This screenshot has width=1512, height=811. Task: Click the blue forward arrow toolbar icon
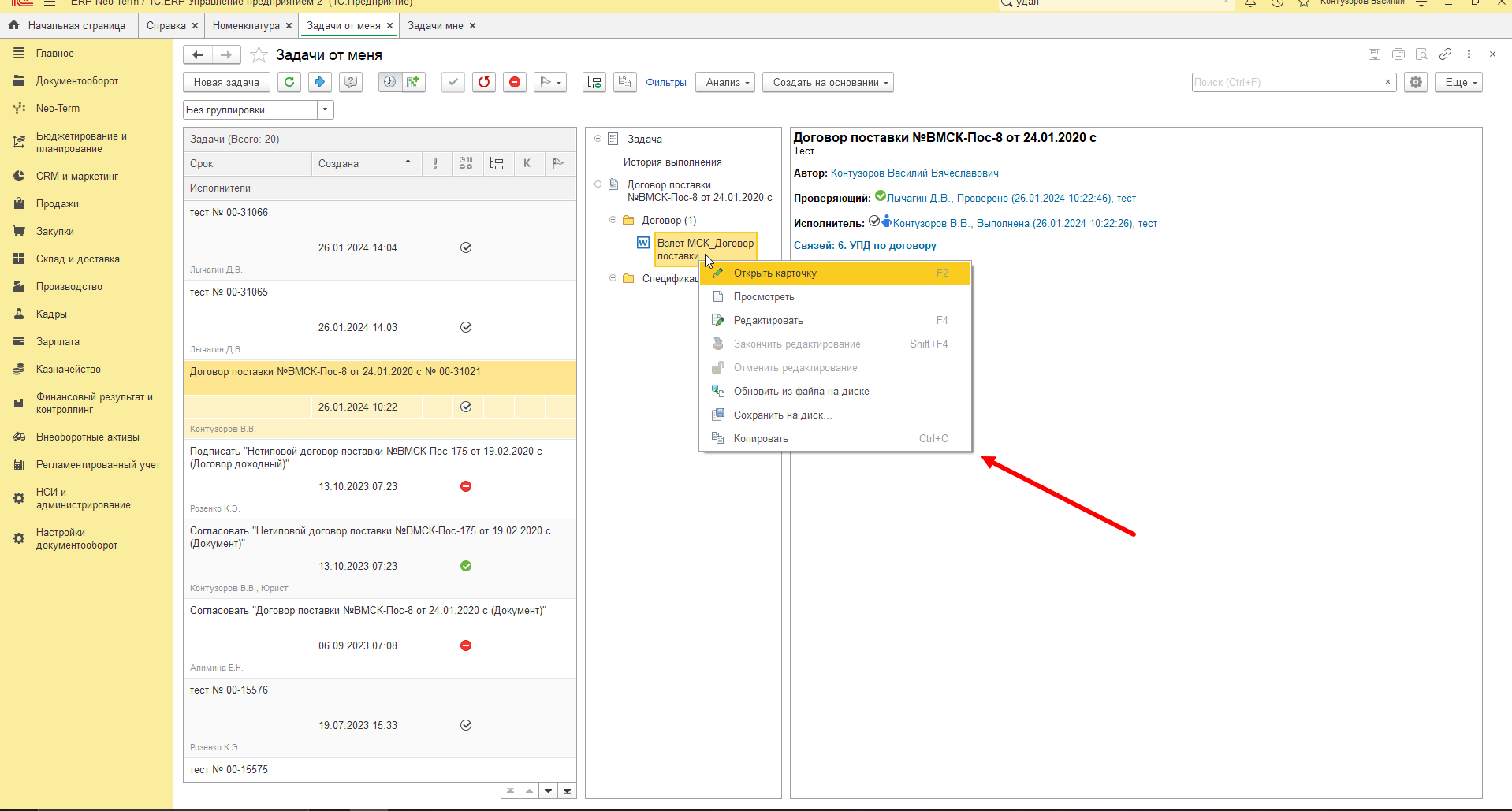tap(320, 82)
